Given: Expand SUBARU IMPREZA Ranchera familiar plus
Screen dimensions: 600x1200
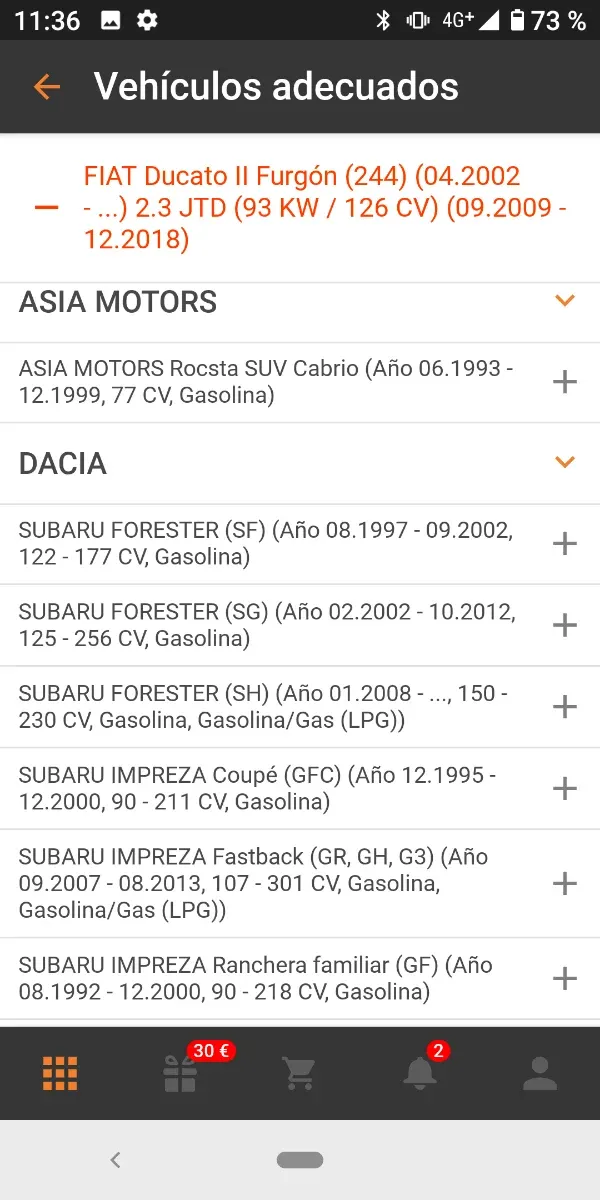Looking at the screenshot, I should point(565,978).
